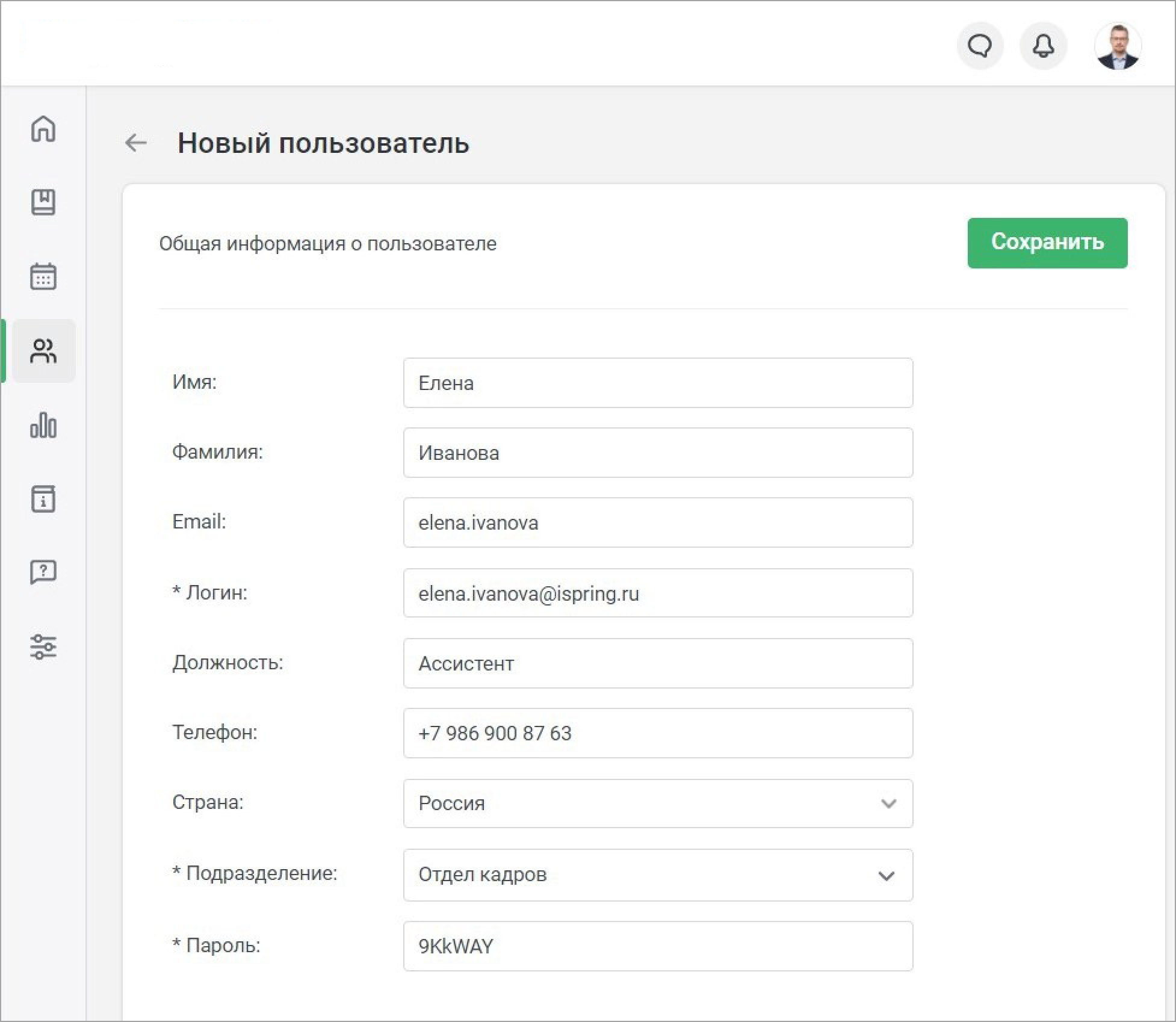The width and height of the screenshot is (1176, 1022).
Task: Click the '* Логин:' label
Action: pos(209,593)
